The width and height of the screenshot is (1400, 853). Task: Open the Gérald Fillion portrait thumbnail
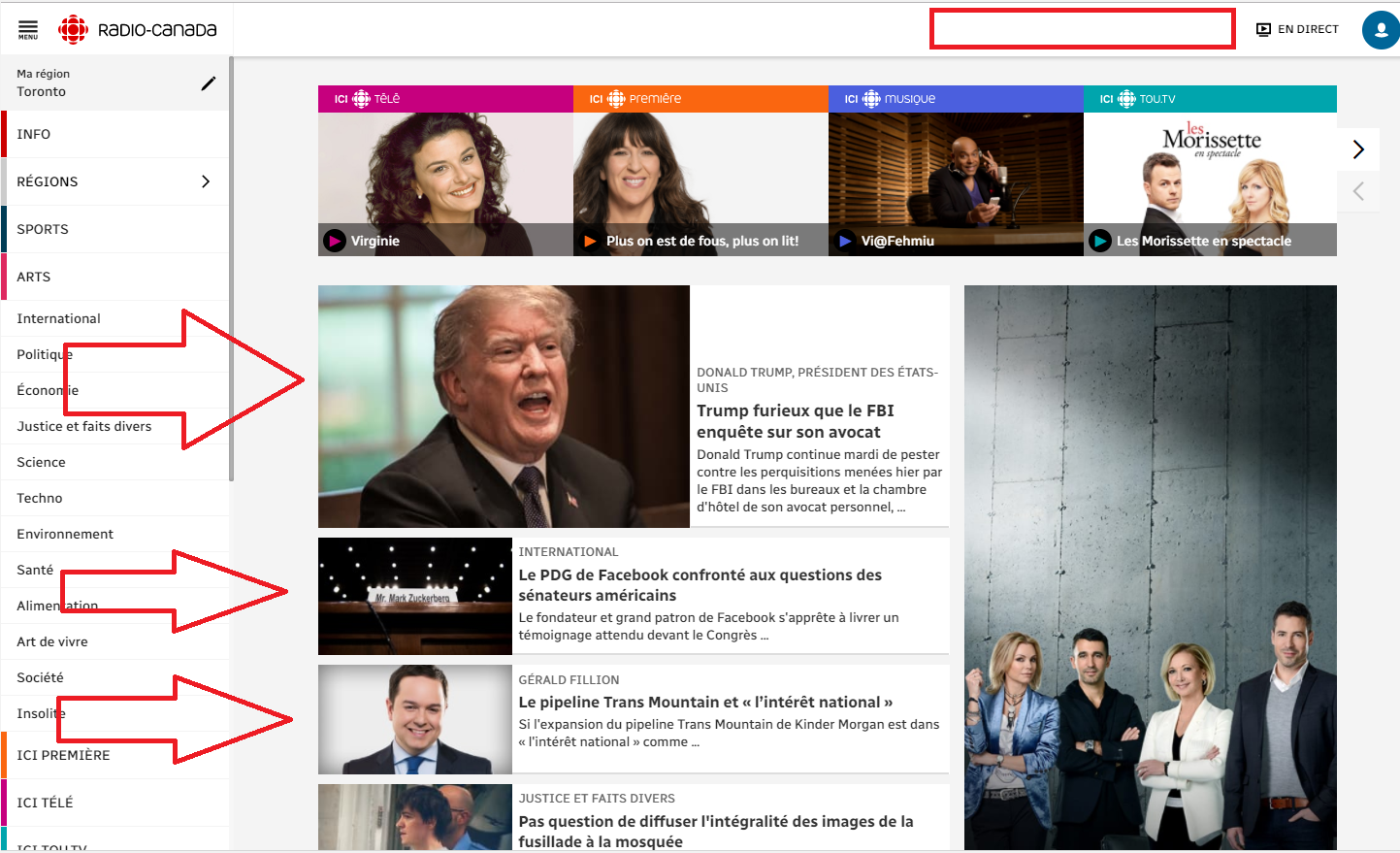[x=414, y=719]
